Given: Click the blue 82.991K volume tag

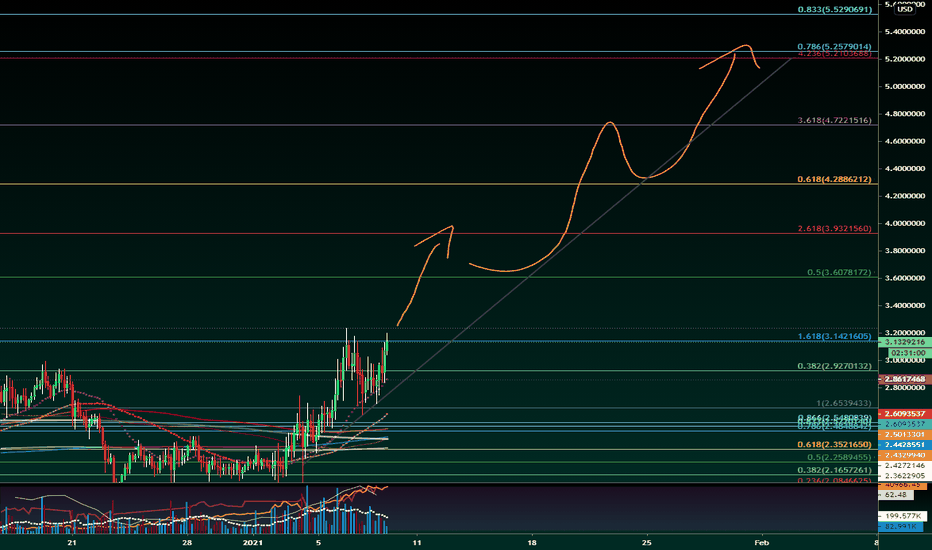Looking at the screenshot, I should coord(900,527).
